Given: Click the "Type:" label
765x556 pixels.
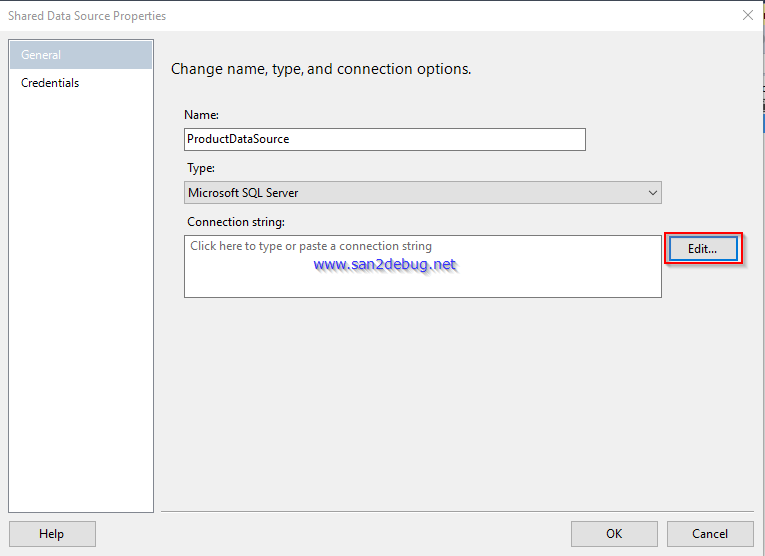Looking at the screenshot, I should coord(200,168).
